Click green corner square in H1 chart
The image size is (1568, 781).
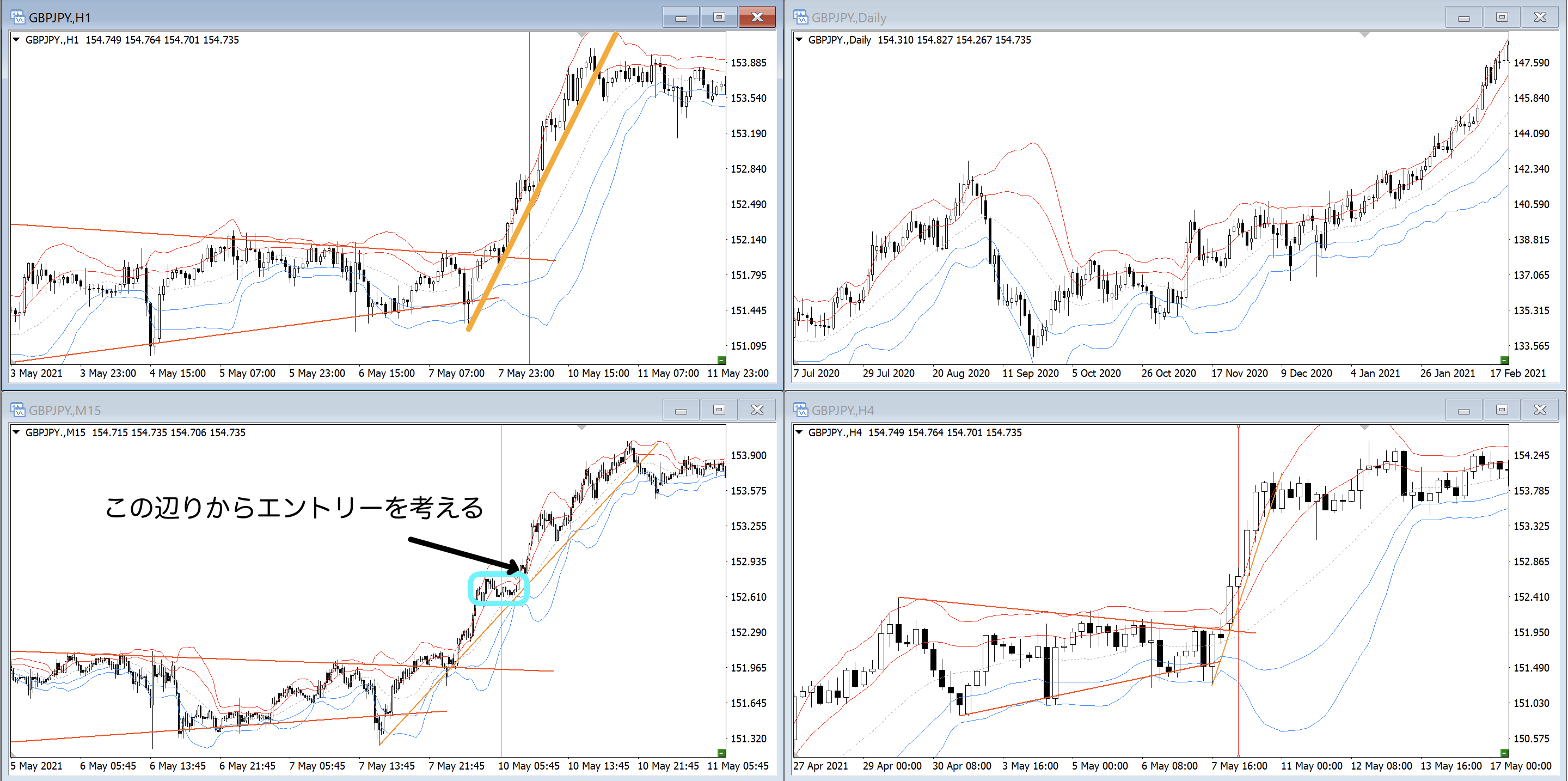point(721,360)
